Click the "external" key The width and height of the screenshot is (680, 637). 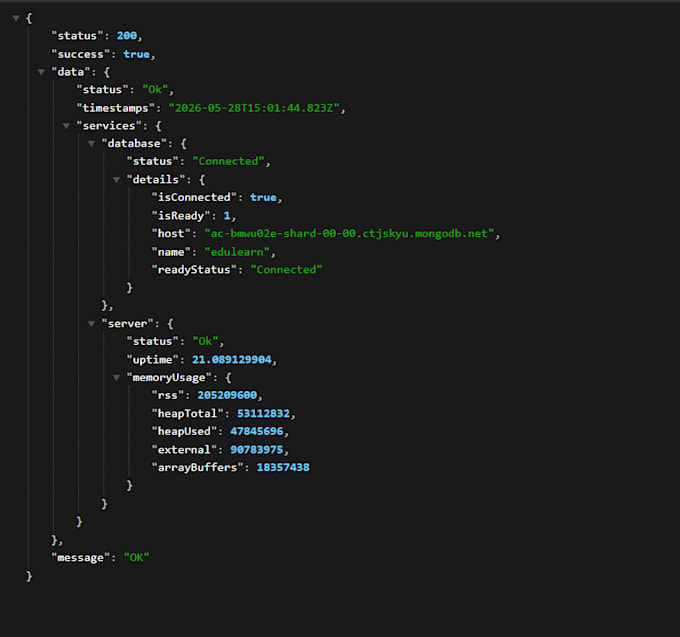click(184, 450)
